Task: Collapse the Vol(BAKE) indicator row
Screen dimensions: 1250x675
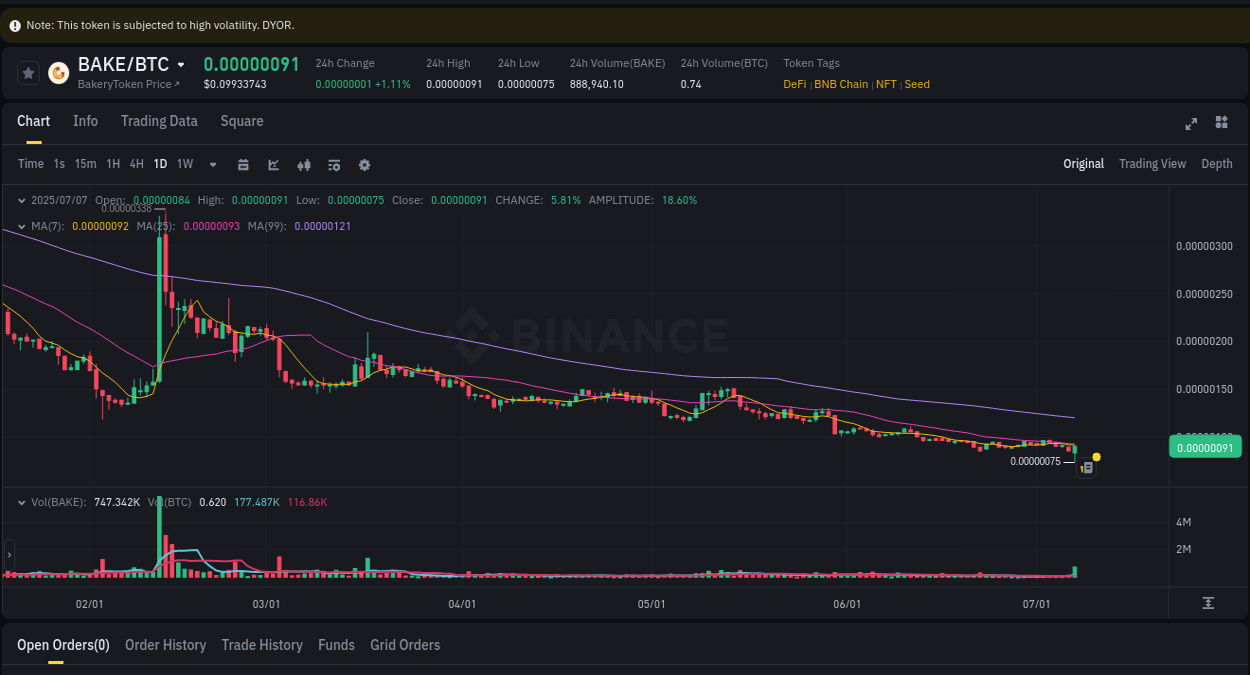Action: coord(20,501)
